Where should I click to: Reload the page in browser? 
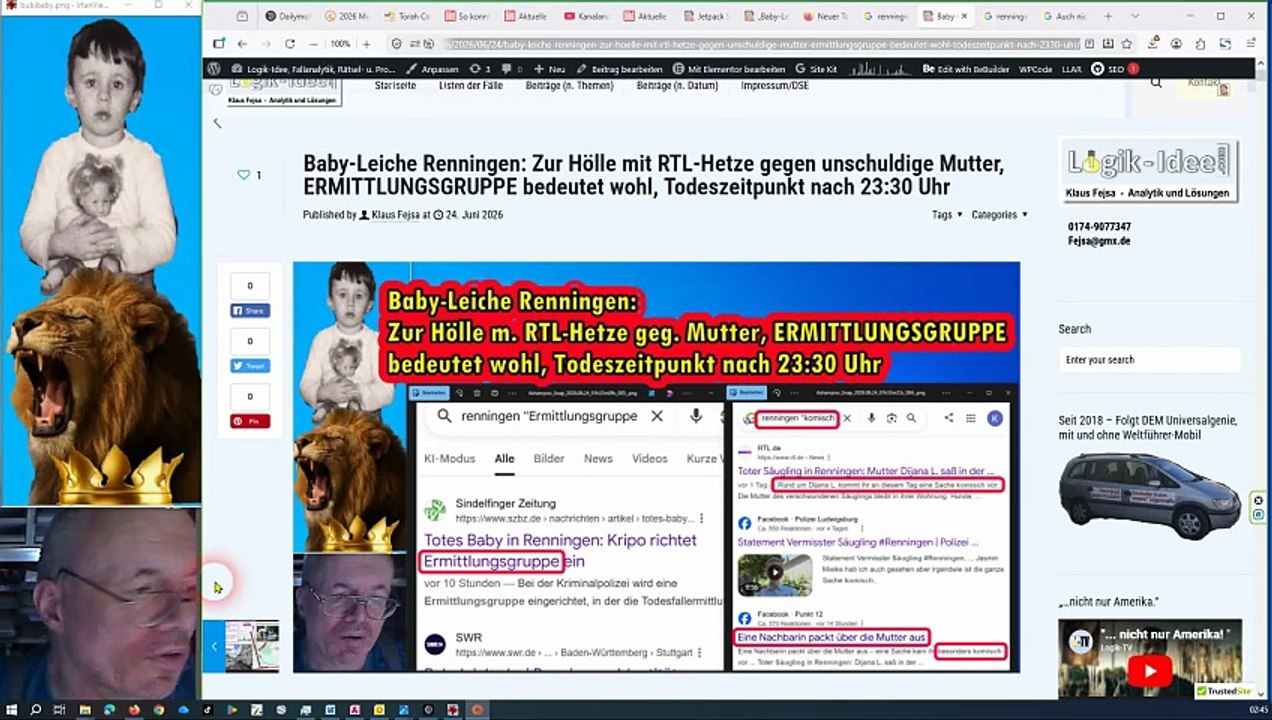pyautogui.click(x=290, y=44)
